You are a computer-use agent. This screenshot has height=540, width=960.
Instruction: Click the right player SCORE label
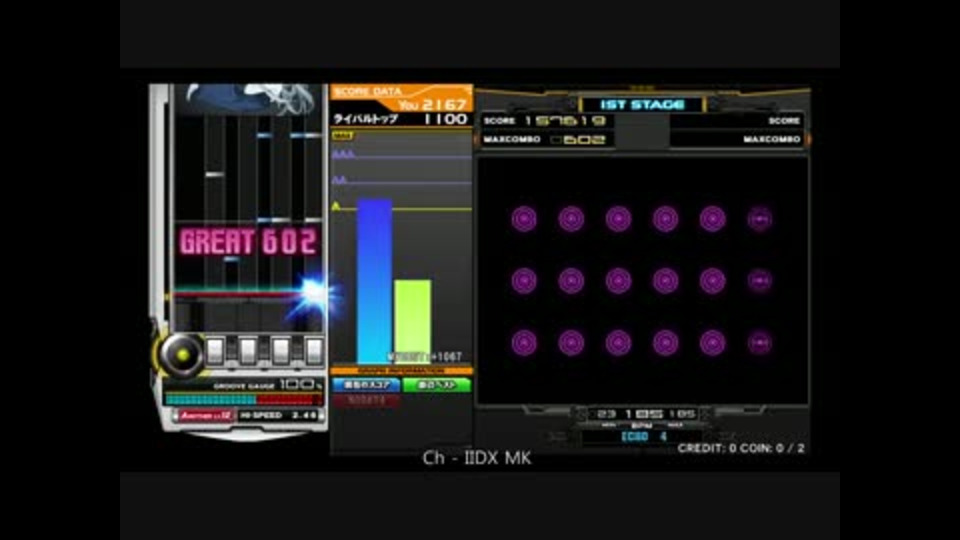pyautogui.click(x=784, y=121)
